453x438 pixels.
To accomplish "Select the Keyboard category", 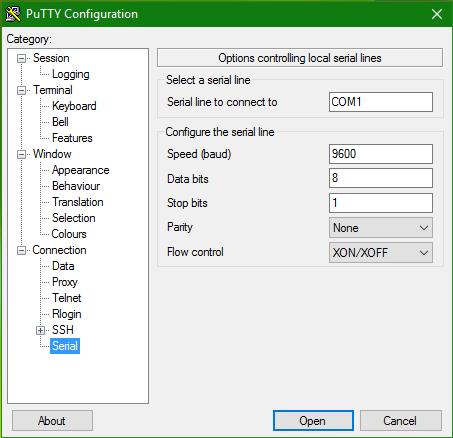I will (x=74, y=106).
